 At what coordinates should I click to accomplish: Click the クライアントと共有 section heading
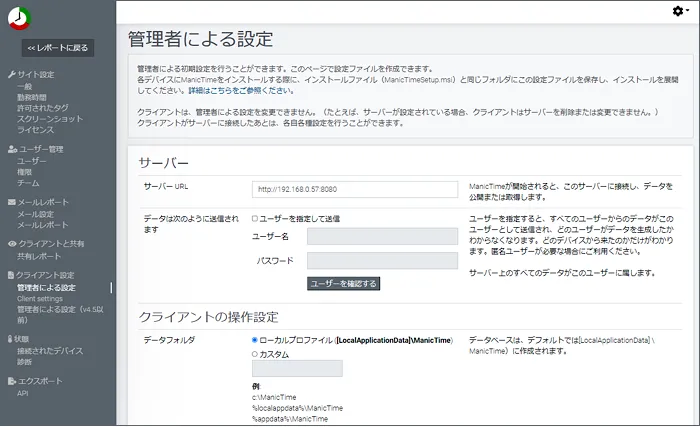51,244
